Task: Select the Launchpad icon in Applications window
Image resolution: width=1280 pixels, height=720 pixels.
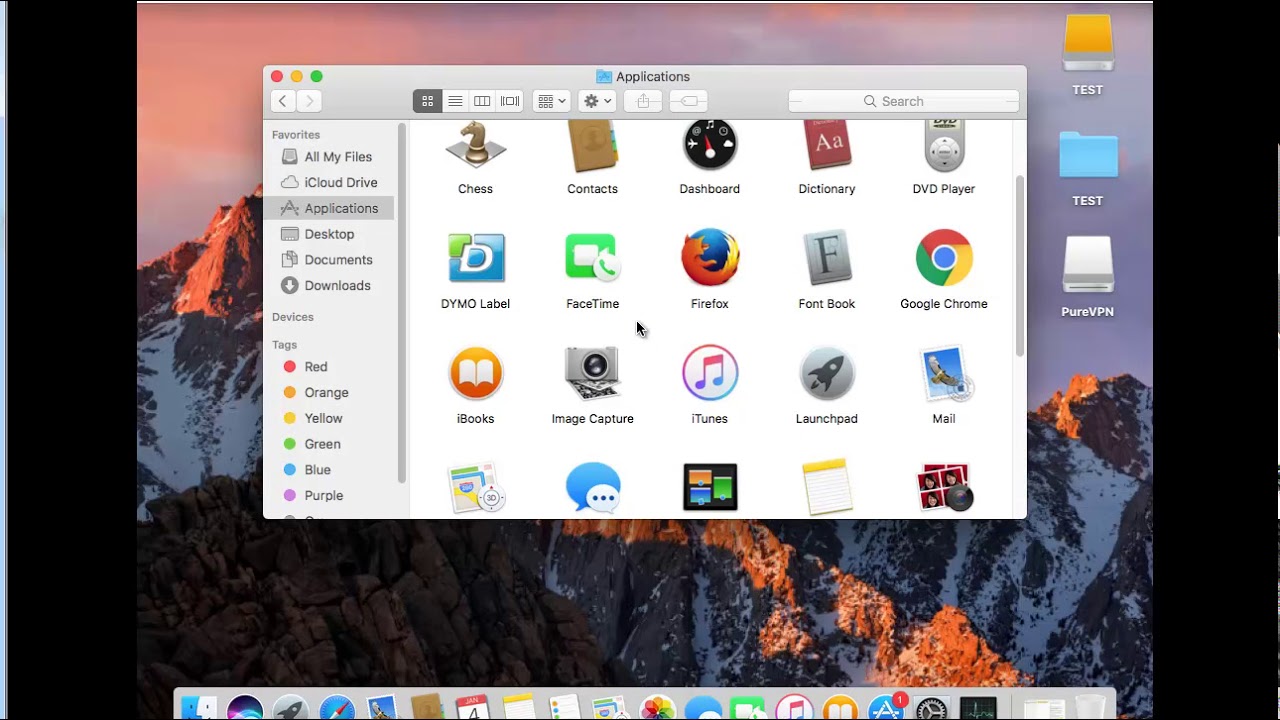Action: click(827, 373)
